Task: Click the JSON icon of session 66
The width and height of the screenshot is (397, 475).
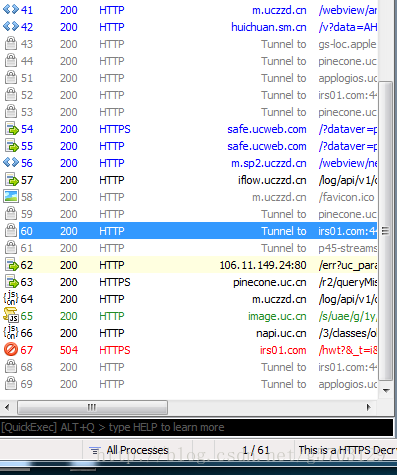Action: 11,332
